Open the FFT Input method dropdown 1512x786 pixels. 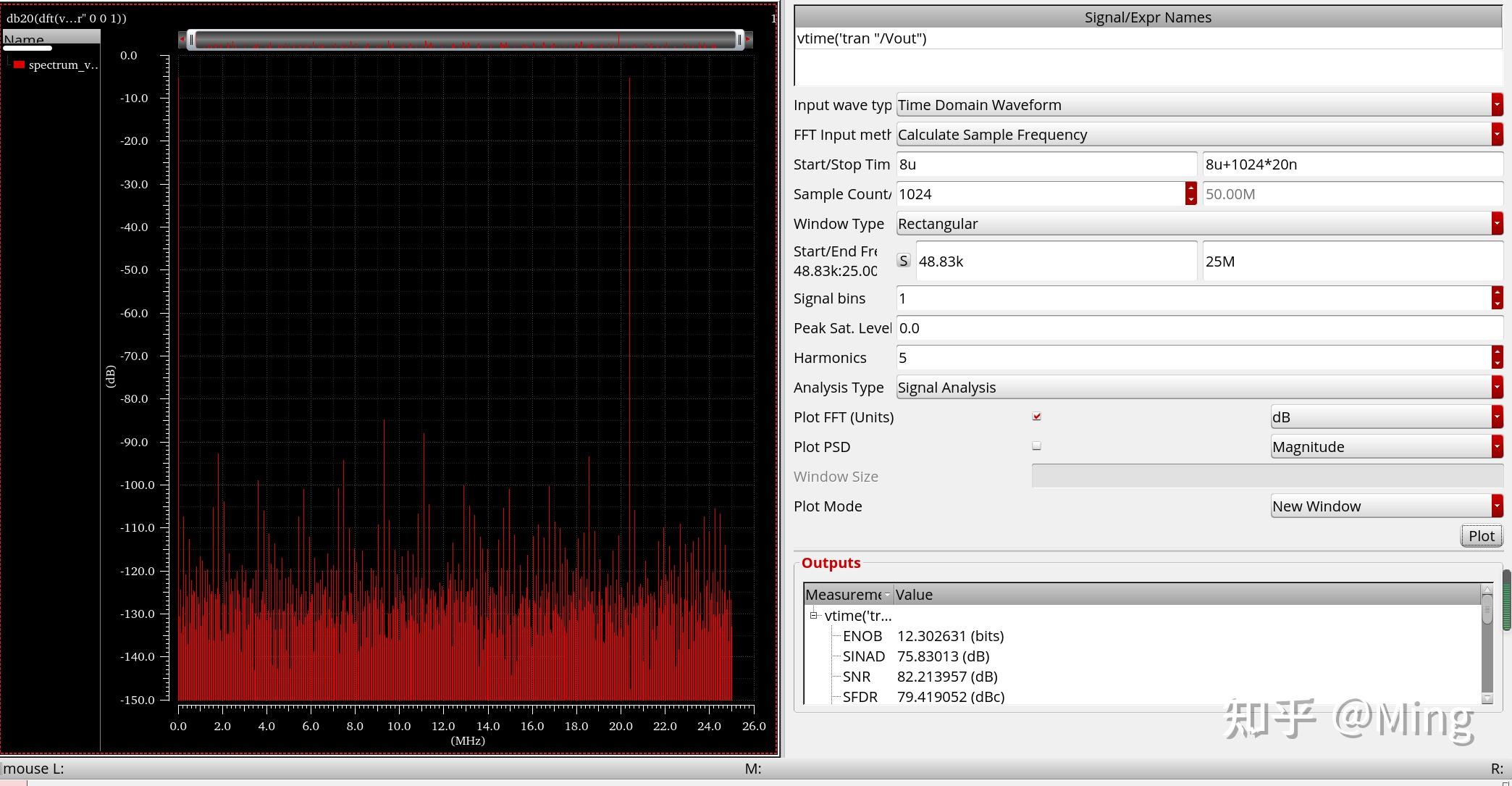pyautogui.click(x=1497, y=134)
